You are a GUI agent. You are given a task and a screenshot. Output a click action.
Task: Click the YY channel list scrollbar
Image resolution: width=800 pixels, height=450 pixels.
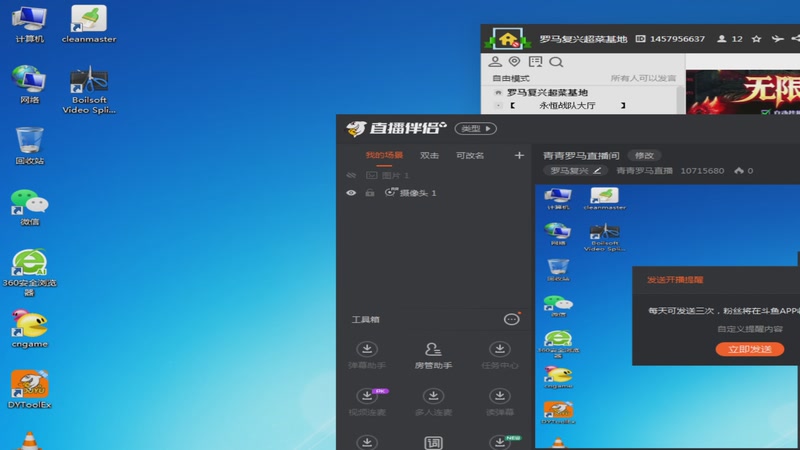coord(680,99)
